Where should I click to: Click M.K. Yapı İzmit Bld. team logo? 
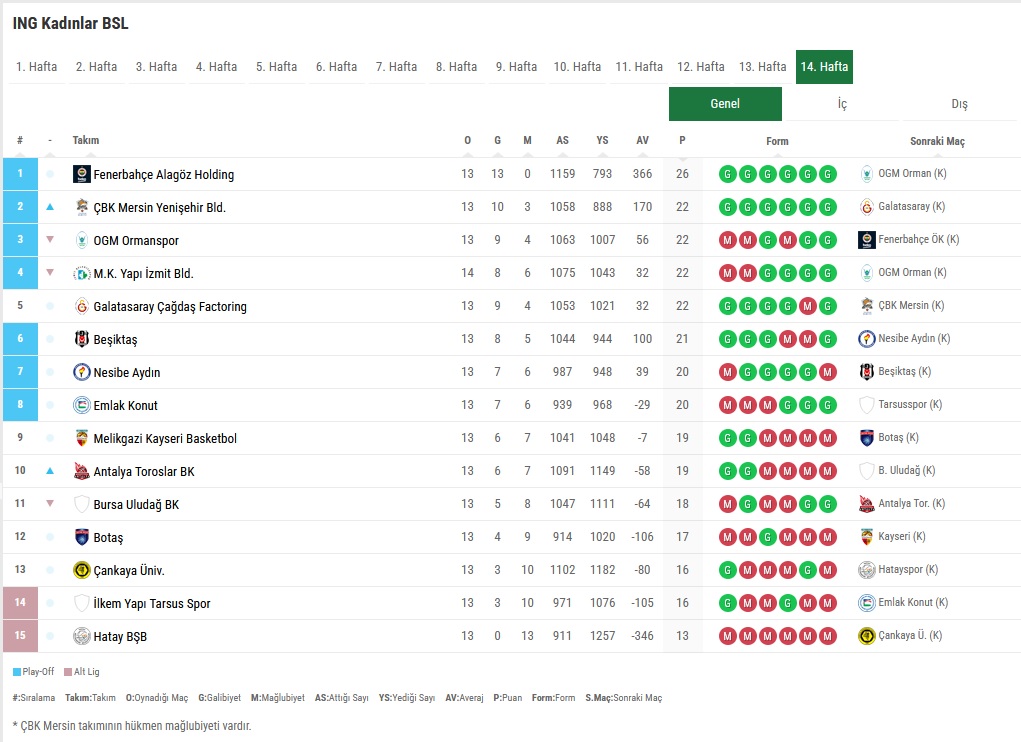(x=81, y=273)
